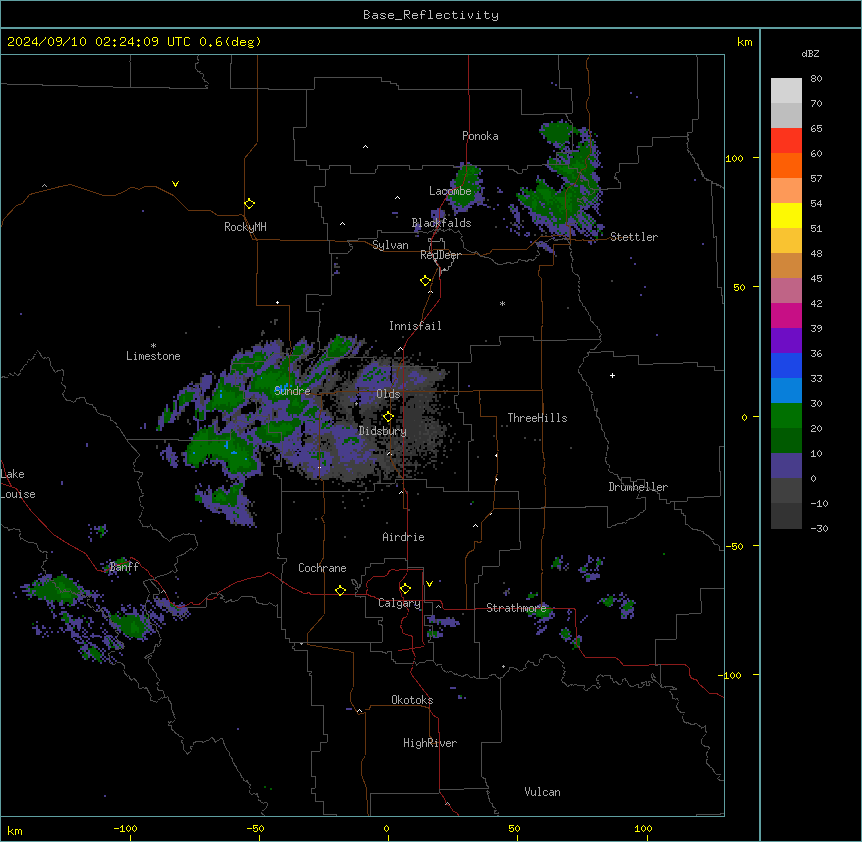
Task: Click the ThreeHills label
Action: click(x=537, y=418)
